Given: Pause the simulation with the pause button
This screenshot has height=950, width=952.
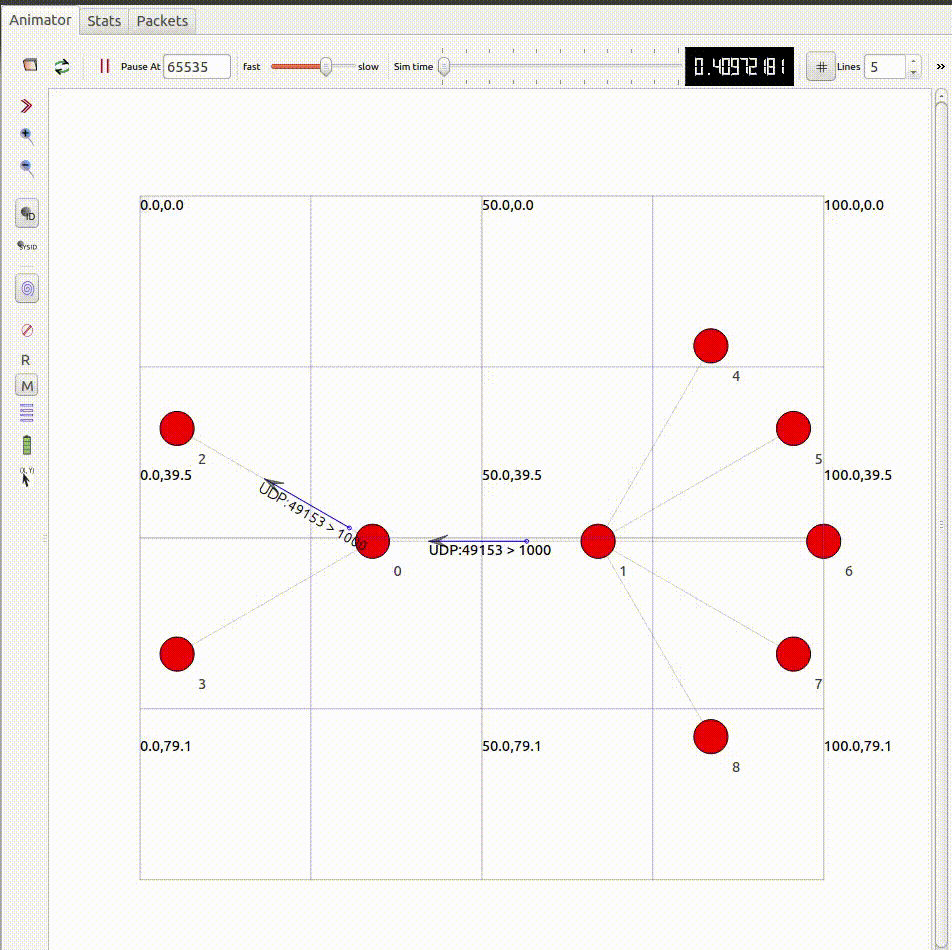Looking at the screenshot, I should pyautogui.click(x=104, y=64).
